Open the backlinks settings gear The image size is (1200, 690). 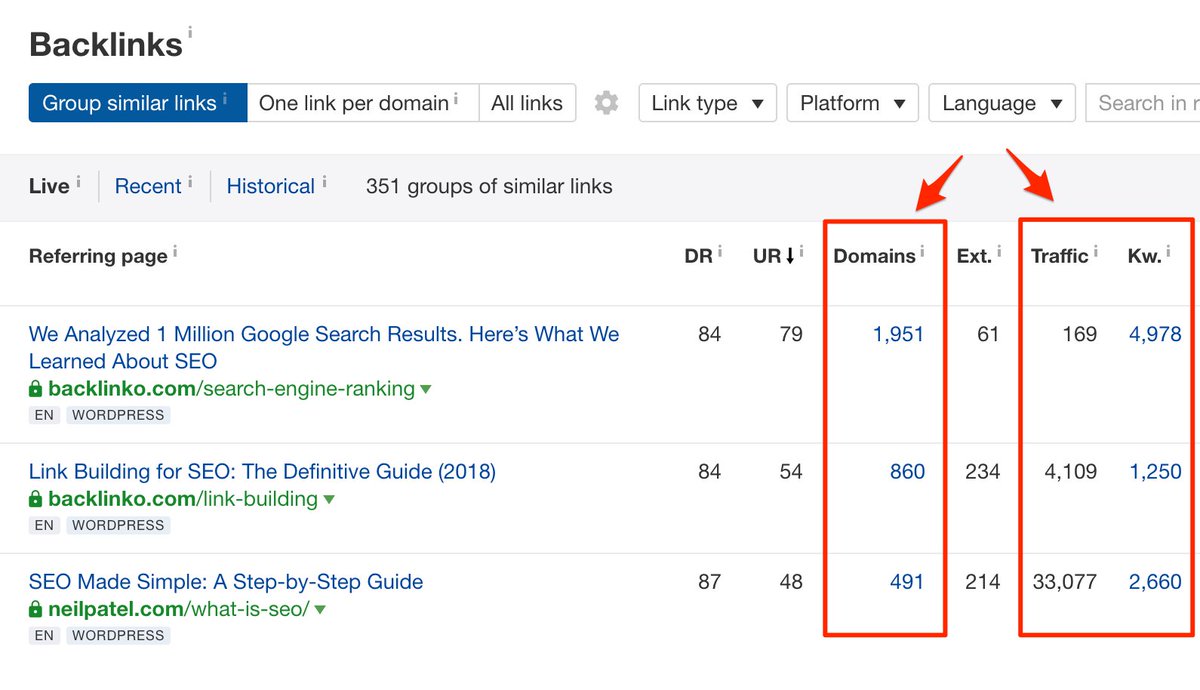pyautogui.click(x=606, y=103)
